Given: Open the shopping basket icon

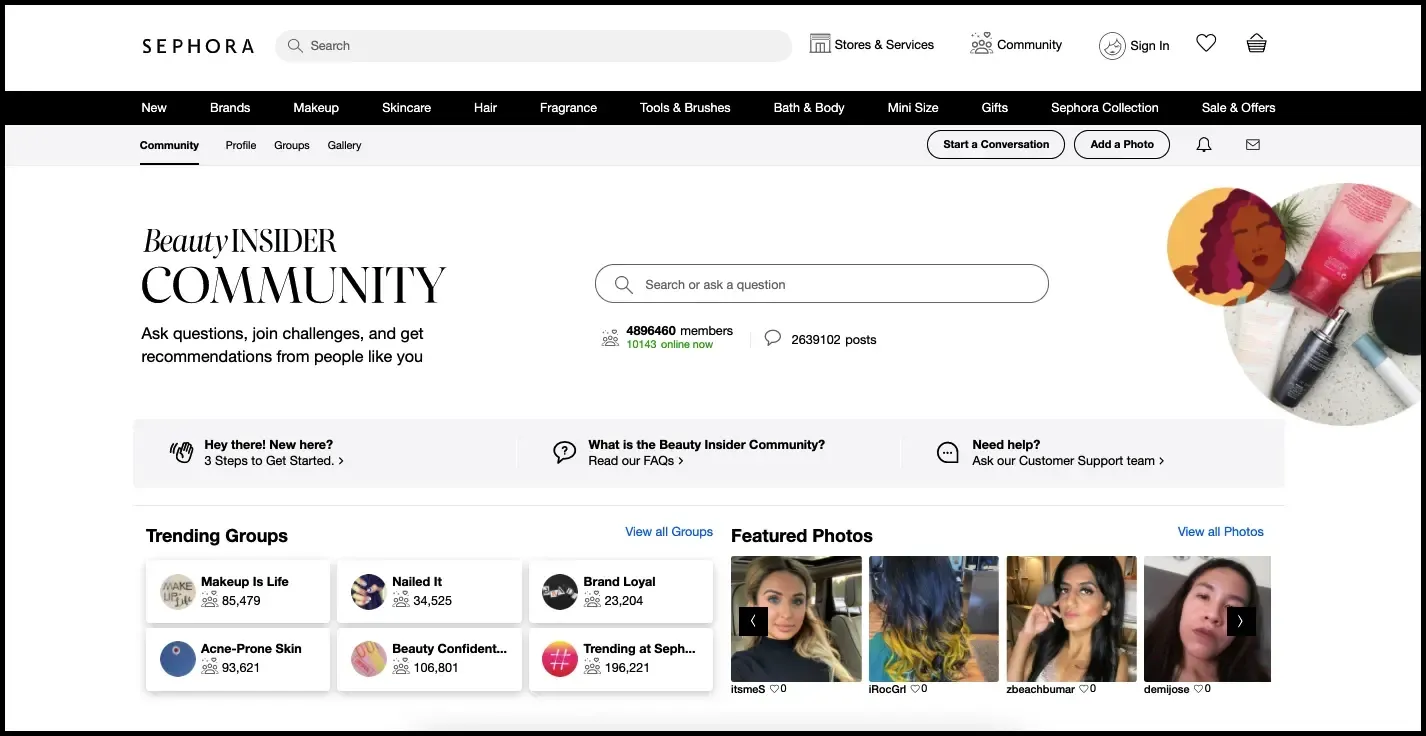Looking at the screenshot, I should 1257,43.
